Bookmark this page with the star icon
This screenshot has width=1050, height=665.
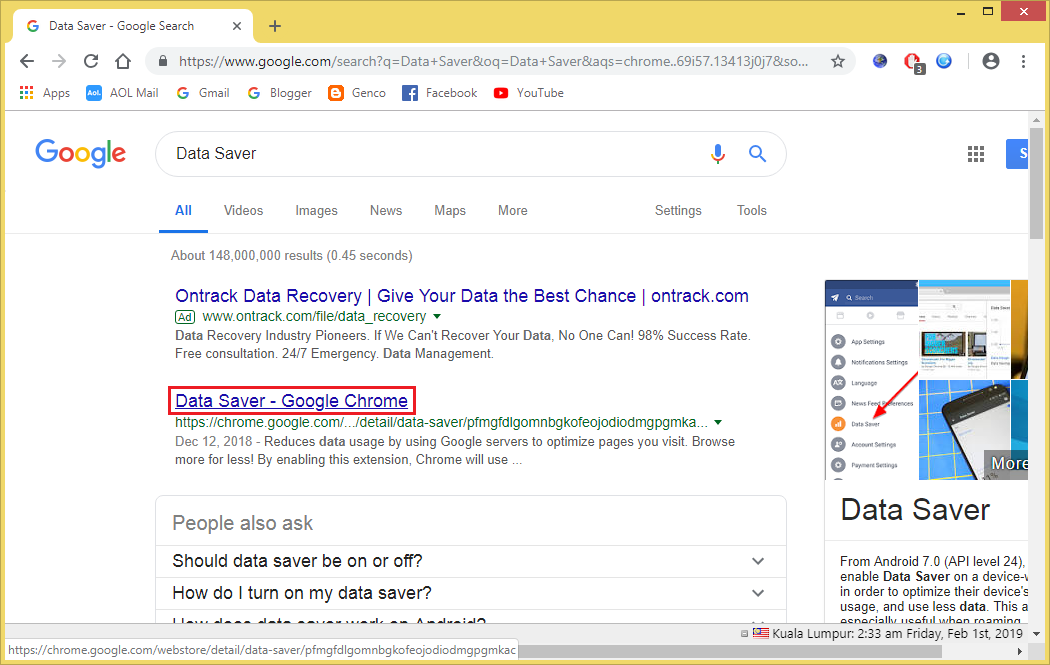click(838, 61)
